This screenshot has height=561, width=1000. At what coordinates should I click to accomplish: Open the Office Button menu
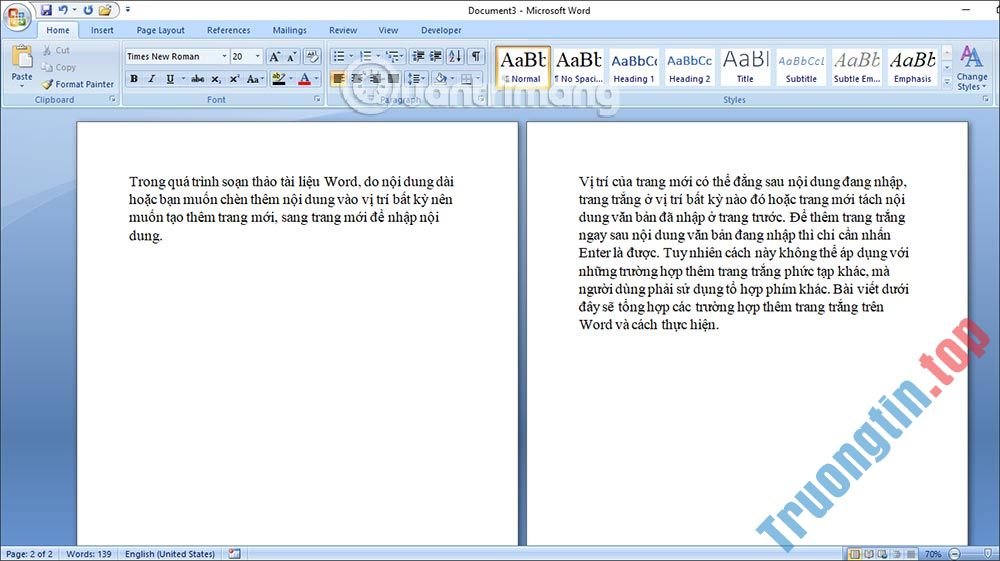pos(17,17)
